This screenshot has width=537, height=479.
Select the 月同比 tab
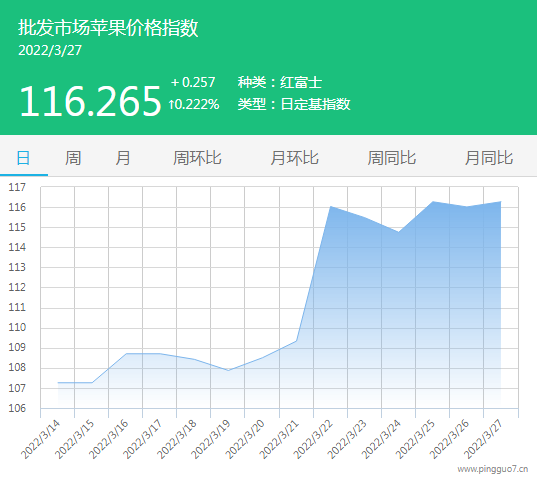coord(489,158)
